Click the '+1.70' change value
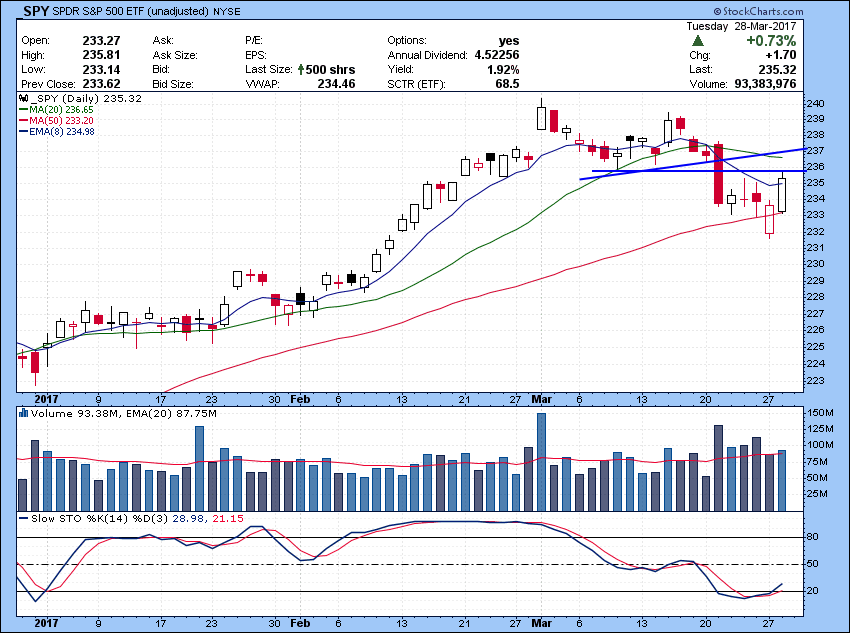 pos(781,55)
